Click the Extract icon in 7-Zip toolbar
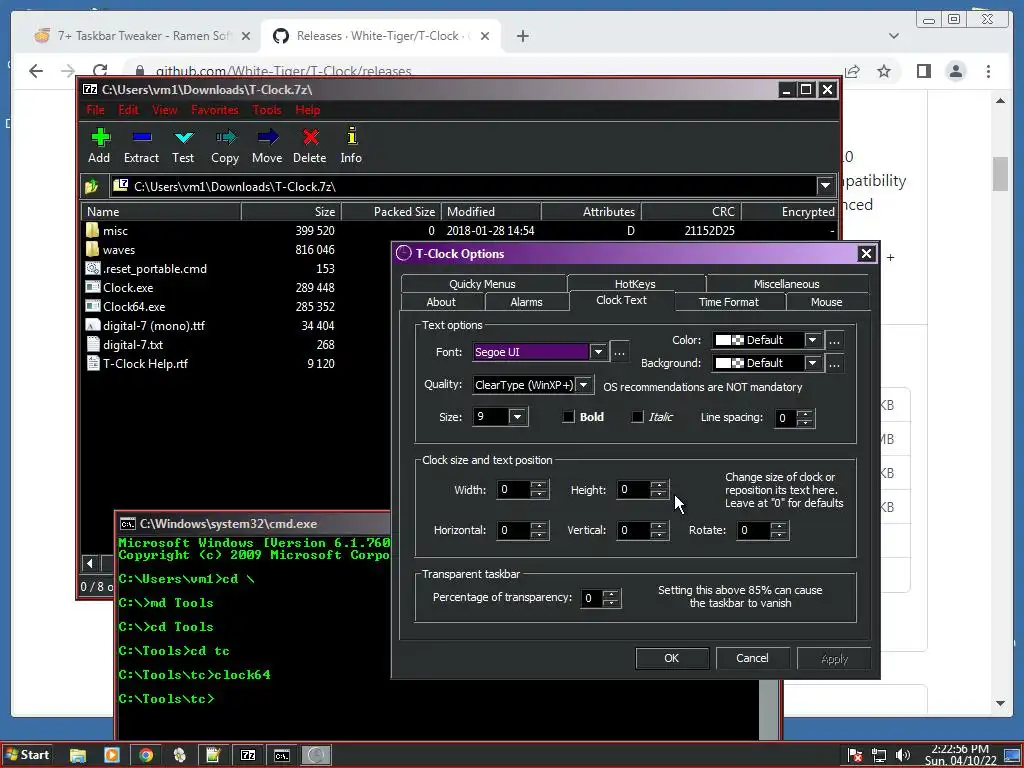 142,137
